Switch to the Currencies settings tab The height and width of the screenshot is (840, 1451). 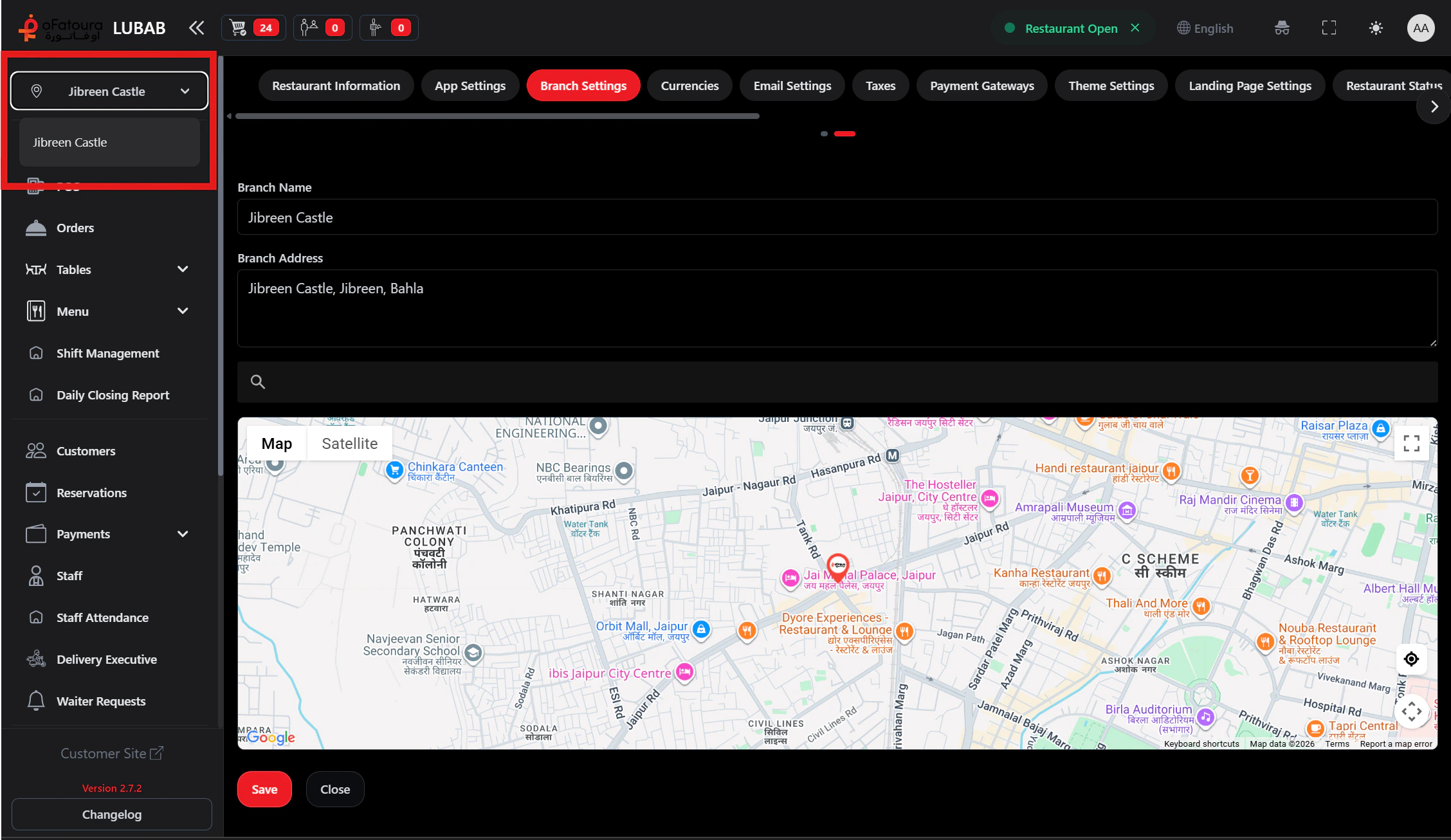click(x=689, y=85)
